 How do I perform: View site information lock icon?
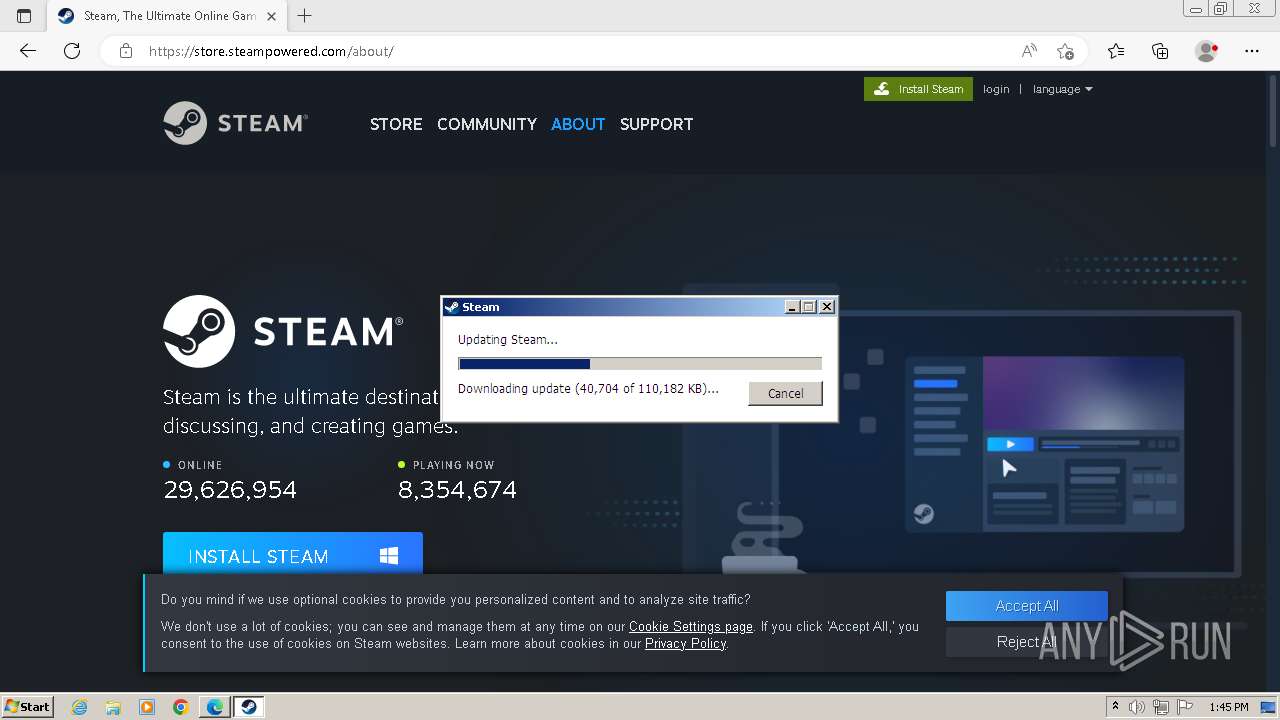(x=126, y=51)
